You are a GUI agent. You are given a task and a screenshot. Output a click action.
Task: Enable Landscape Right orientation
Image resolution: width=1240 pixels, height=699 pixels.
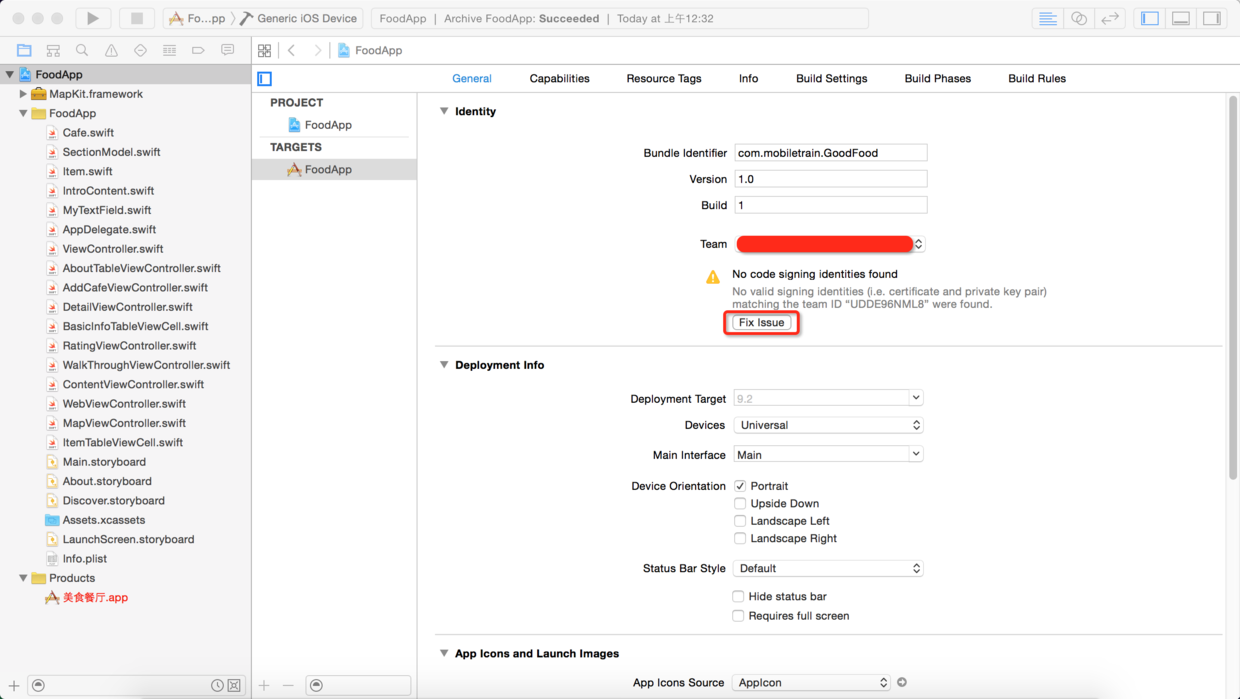[740, 538]
